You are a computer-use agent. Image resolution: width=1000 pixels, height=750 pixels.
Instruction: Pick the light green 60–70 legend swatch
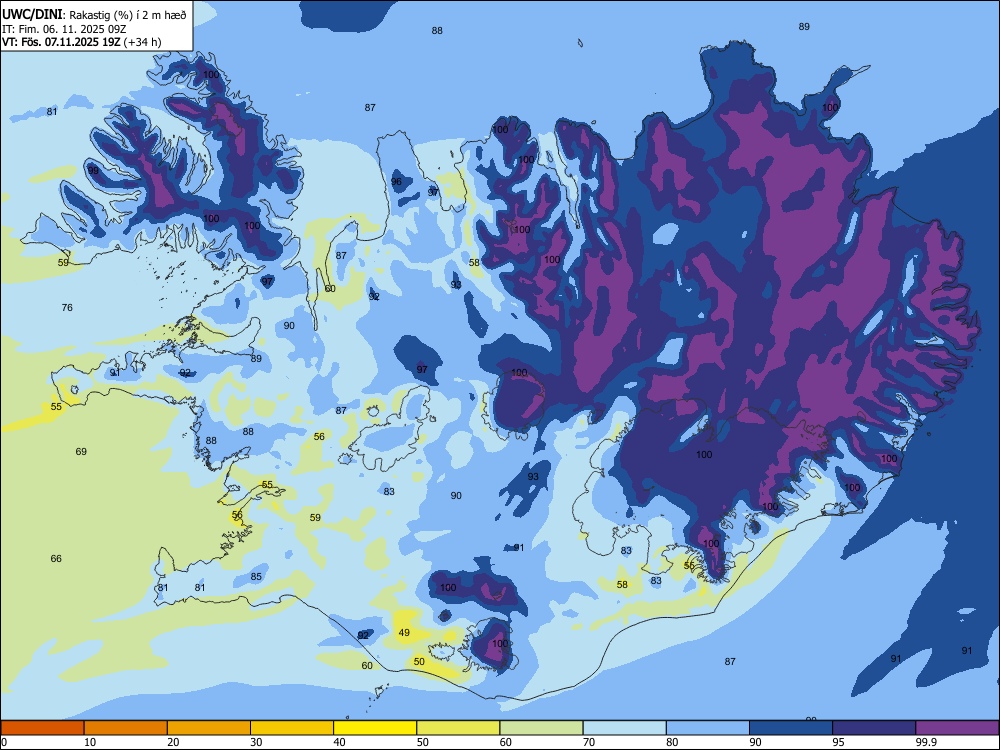541,728
